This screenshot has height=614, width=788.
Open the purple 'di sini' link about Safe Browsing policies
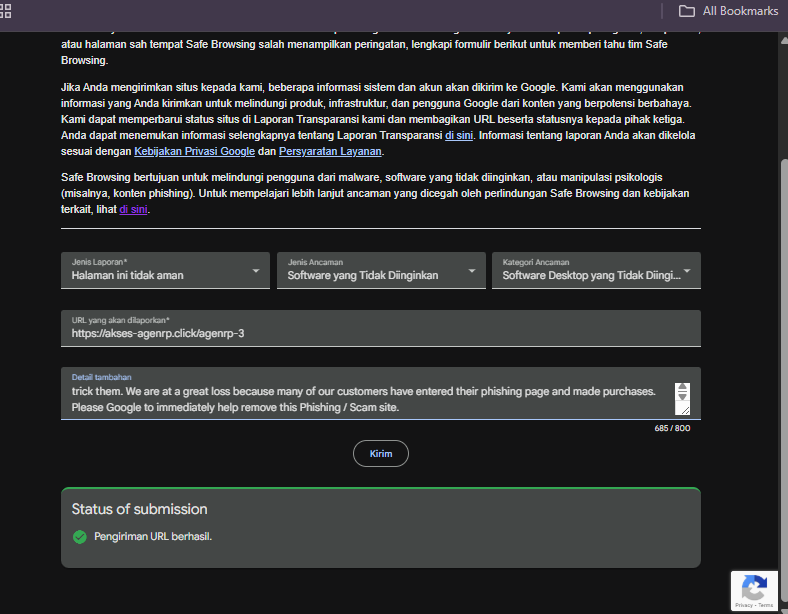133,210
